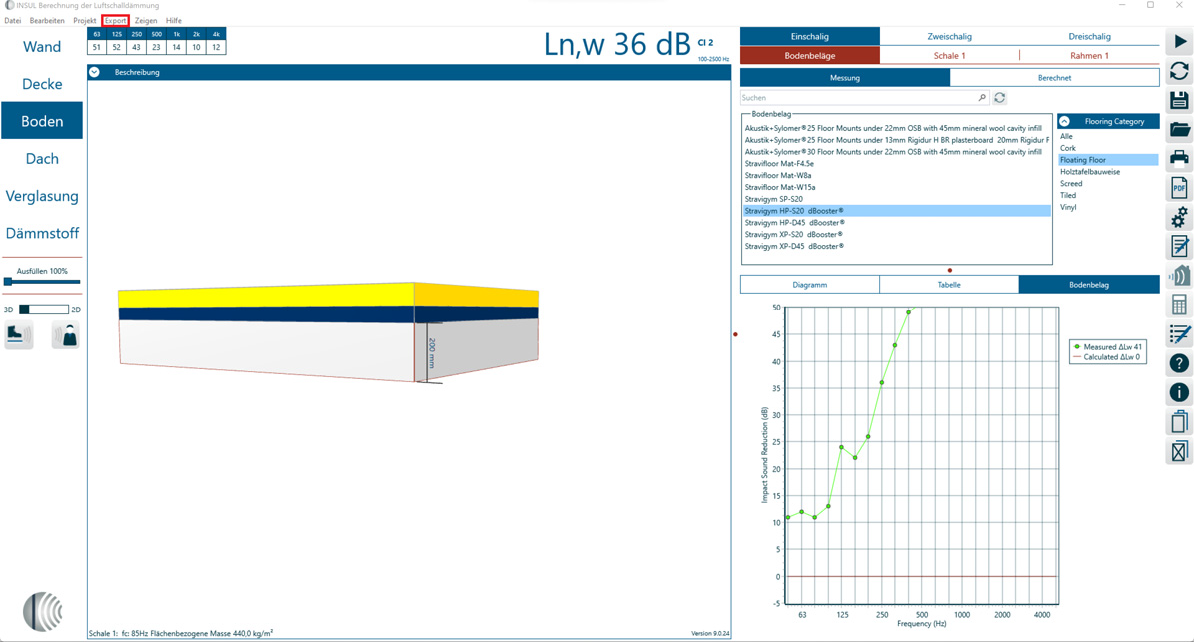Click the play/calculate arrow icon
The height and width of the screenshot is (642, 1194).
coord(1179,41)
